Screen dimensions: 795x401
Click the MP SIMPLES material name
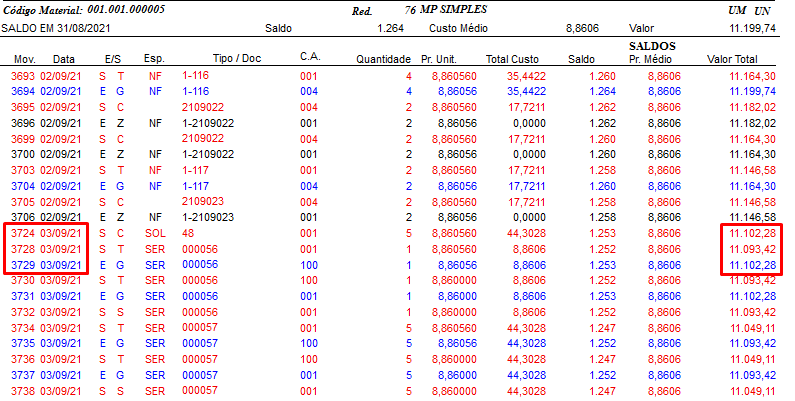tap(453, 10)
